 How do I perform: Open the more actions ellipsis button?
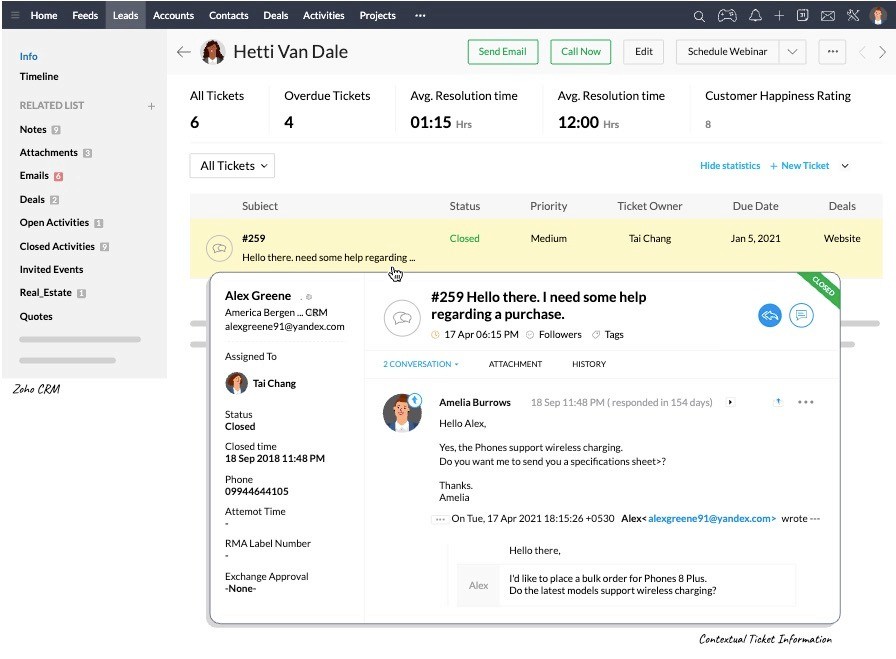833,52
